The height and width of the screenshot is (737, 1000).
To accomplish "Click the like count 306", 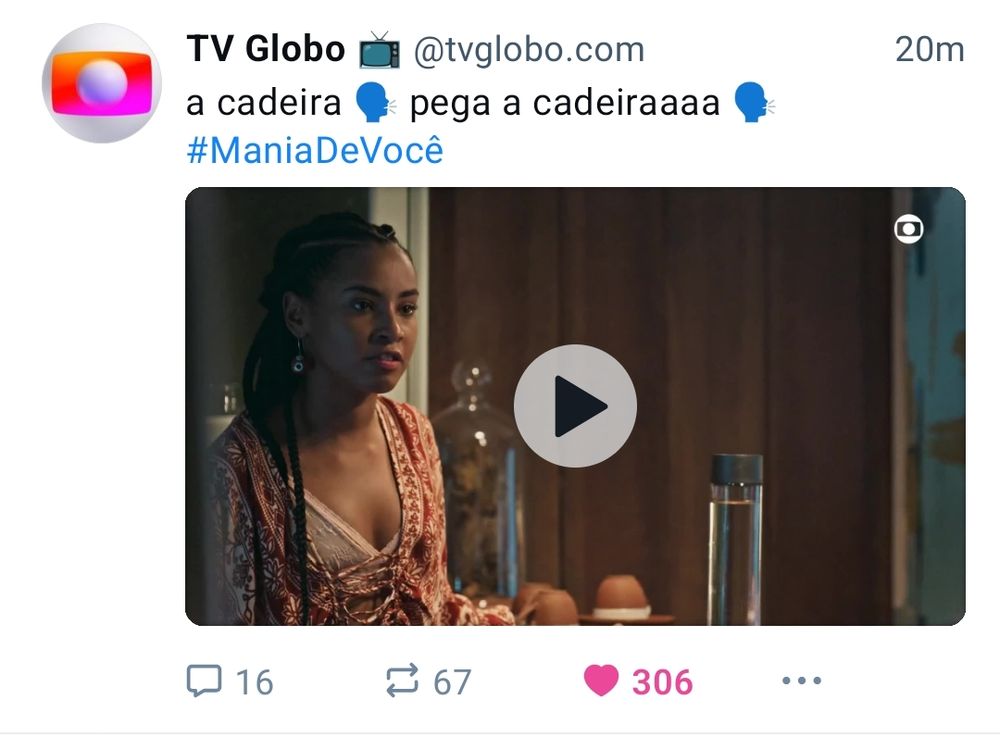I will [662, 682].
